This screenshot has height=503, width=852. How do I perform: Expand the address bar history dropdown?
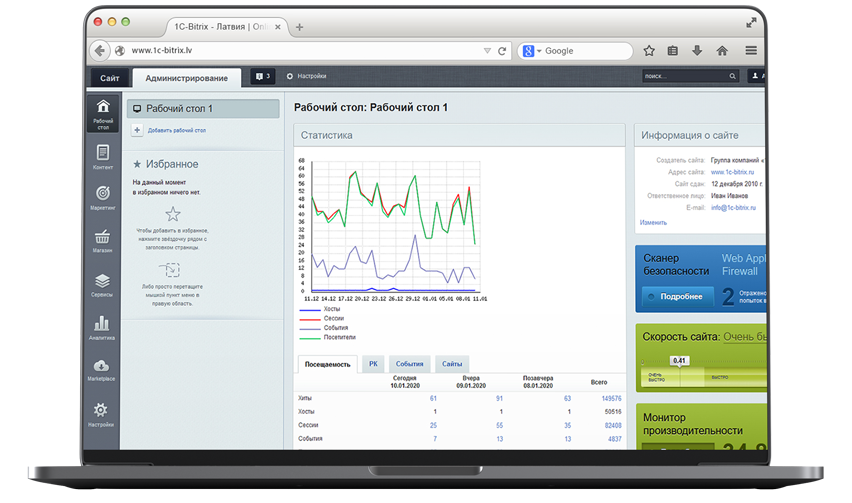click(487, 51)
